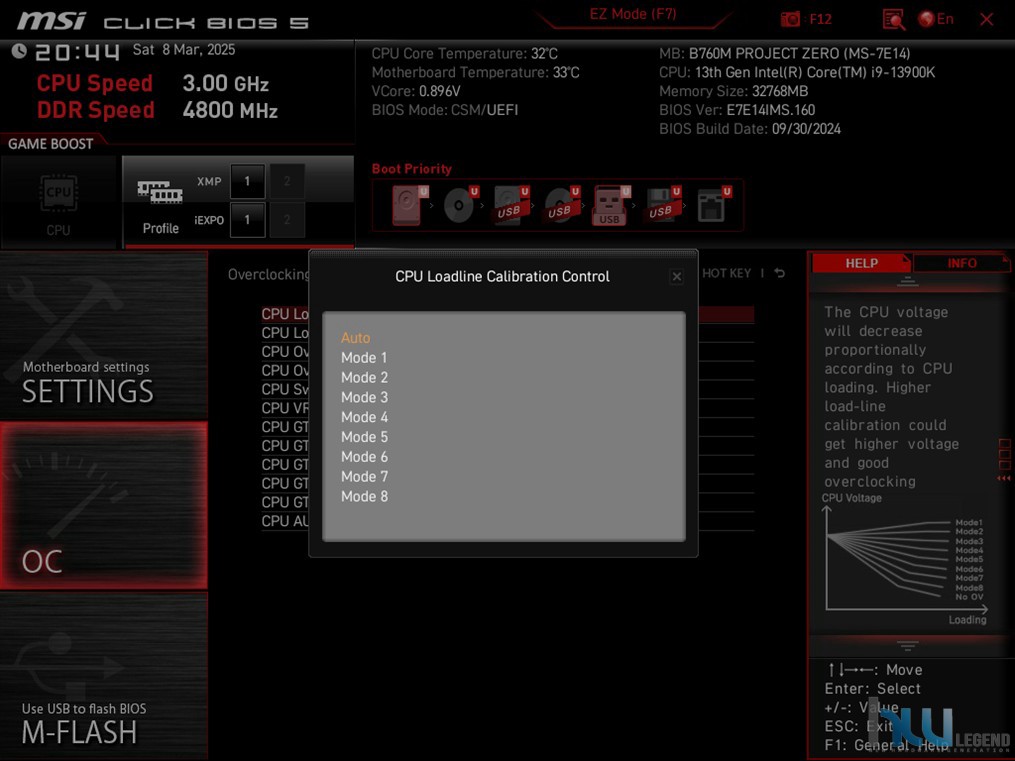
Task: Click the Memory Size 32768MB text
Action: (733, 91)
